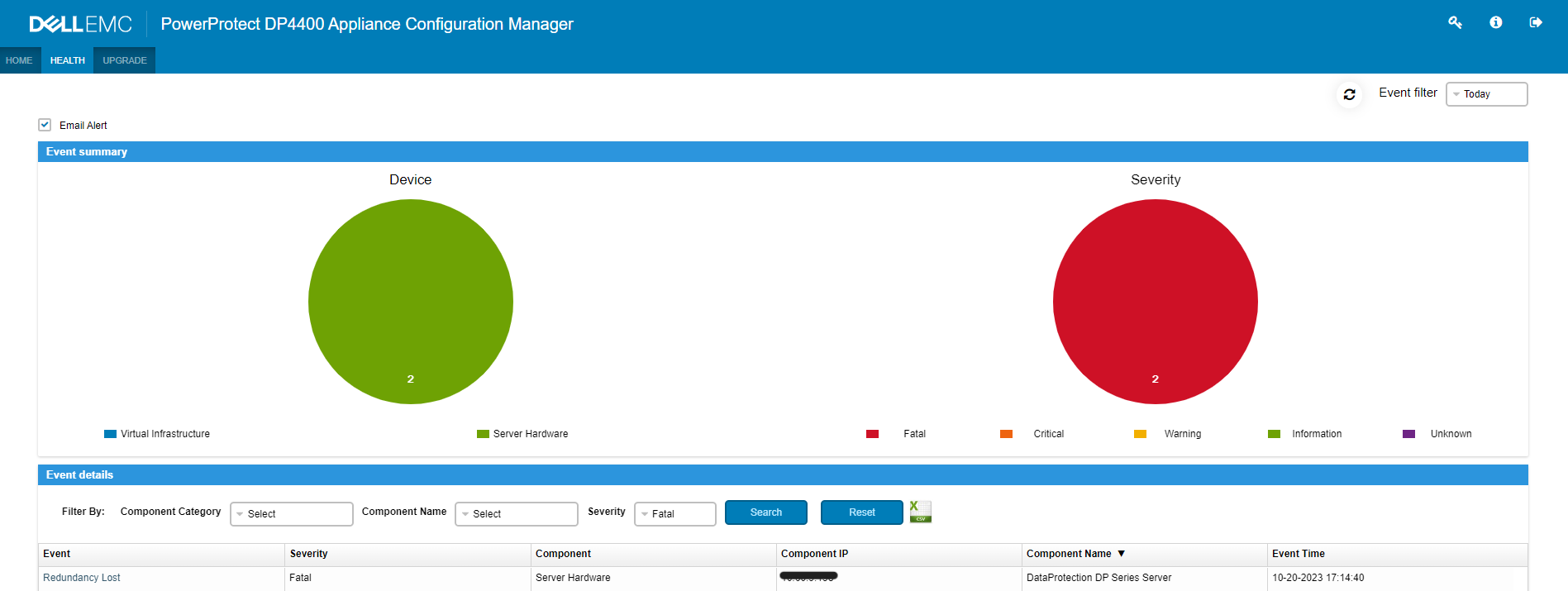The height and width of the screenshot is (591, 1568).
Task: Open the Event filter Today dropdown
Action: 1486,94
